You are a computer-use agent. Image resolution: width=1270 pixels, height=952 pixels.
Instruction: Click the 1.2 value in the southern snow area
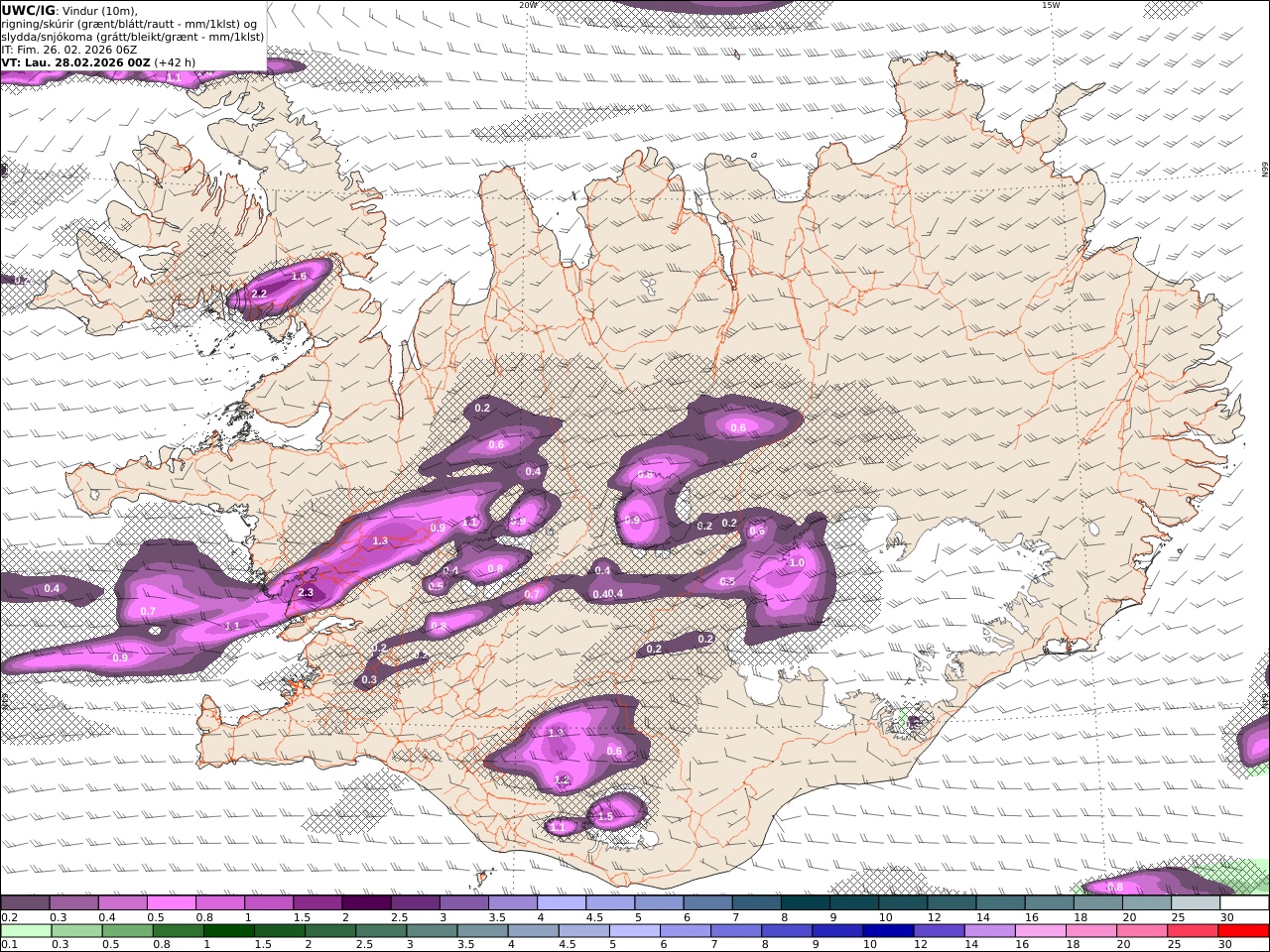point(562,780)
